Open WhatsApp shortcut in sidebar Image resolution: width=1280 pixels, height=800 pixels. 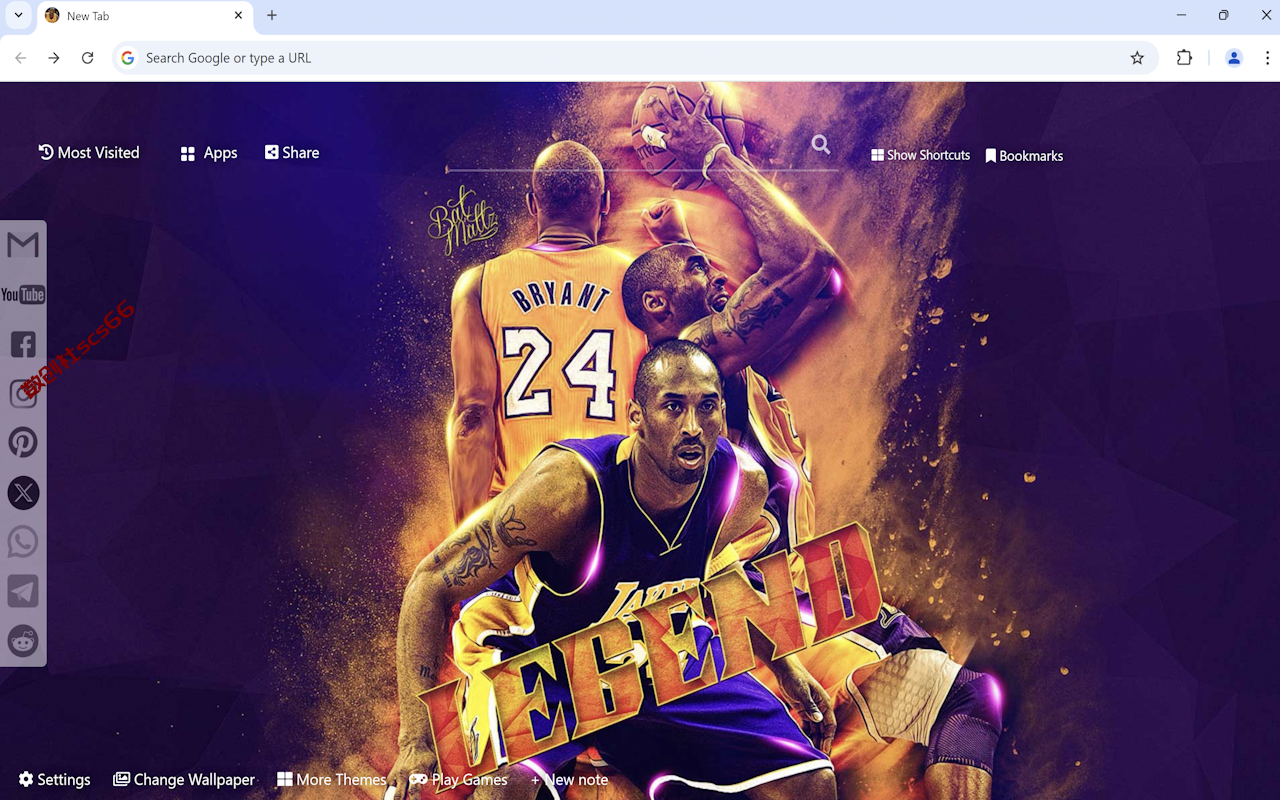pos(23,541)
